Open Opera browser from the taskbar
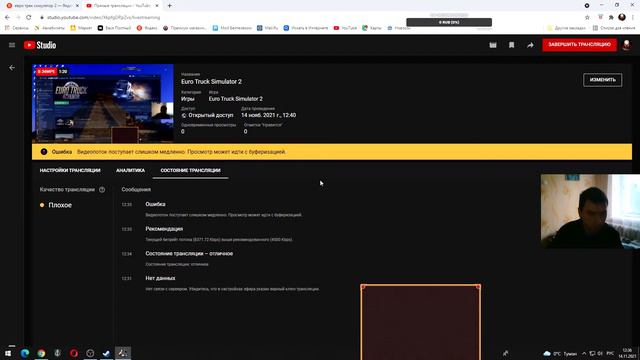This screenshot has height=360, width=640. tap(74, 353)
